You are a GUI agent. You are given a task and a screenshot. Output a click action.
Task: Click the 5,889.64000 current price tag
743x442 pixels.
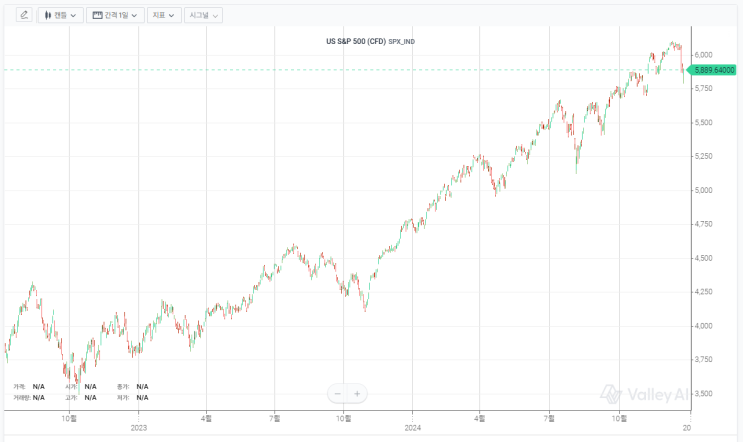tap(712, 70)
